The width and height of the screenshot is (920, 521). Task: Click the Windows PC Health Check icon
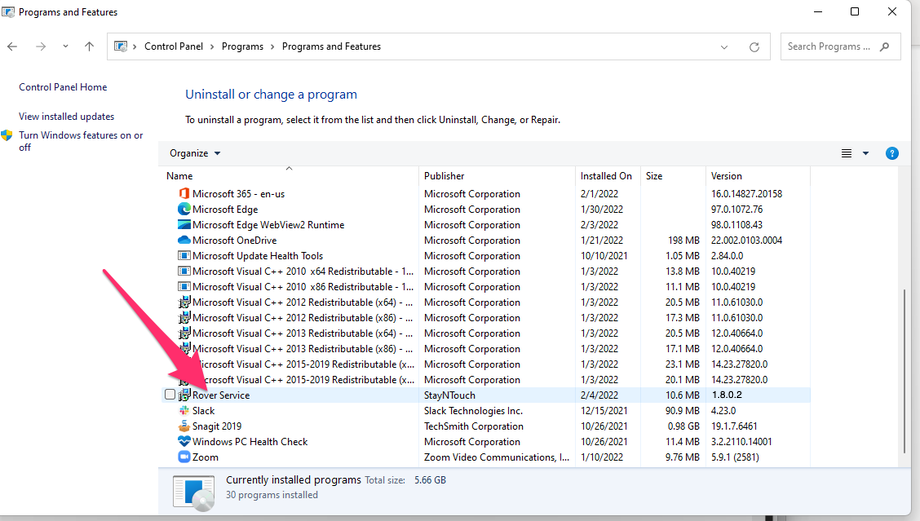point(184,441)
